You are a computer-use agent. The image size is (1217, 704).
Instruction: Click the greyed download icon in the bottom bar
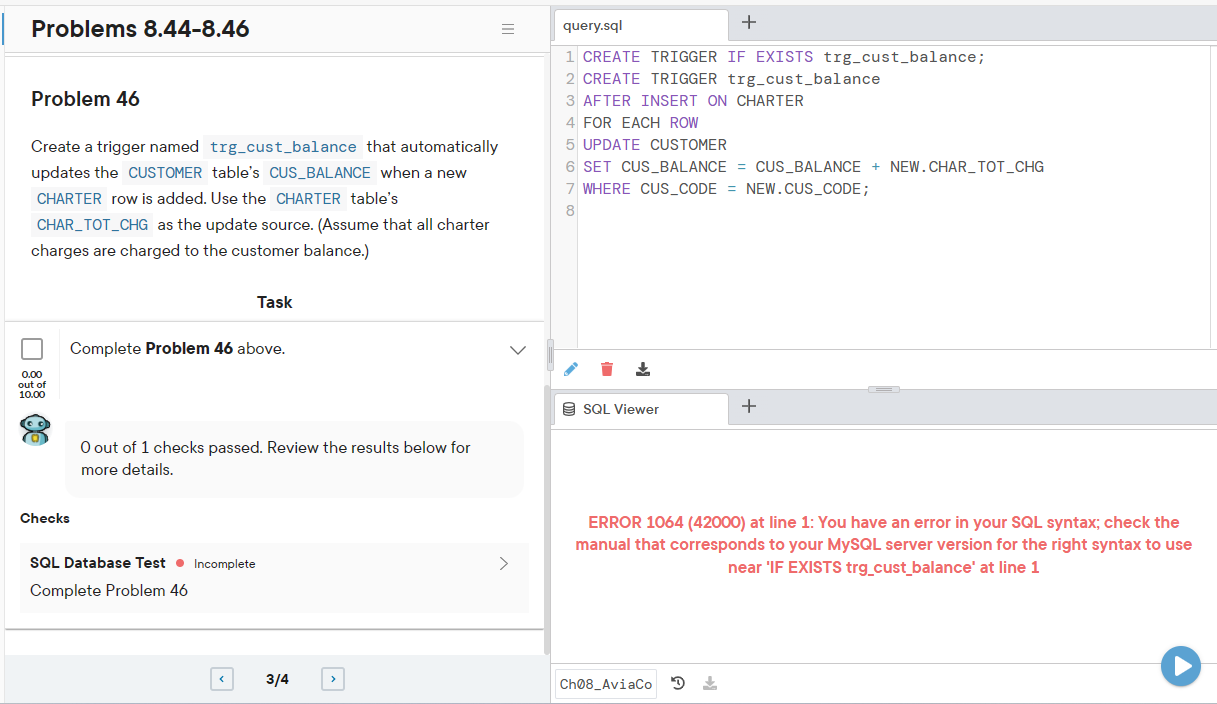710,684
